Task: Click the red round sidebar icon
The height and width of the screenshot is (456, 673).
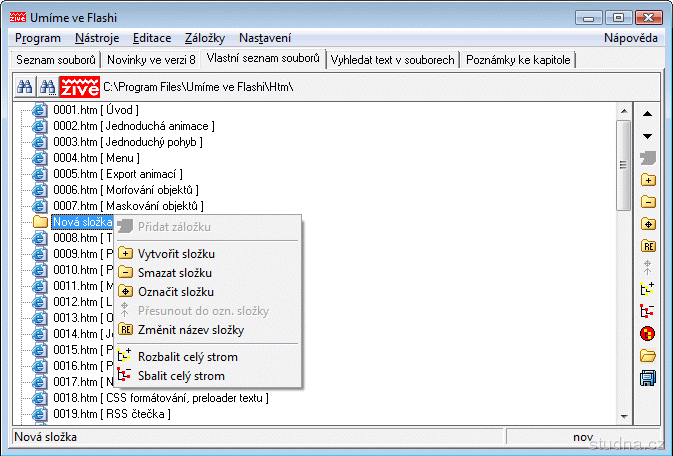Action: [647, 333]
